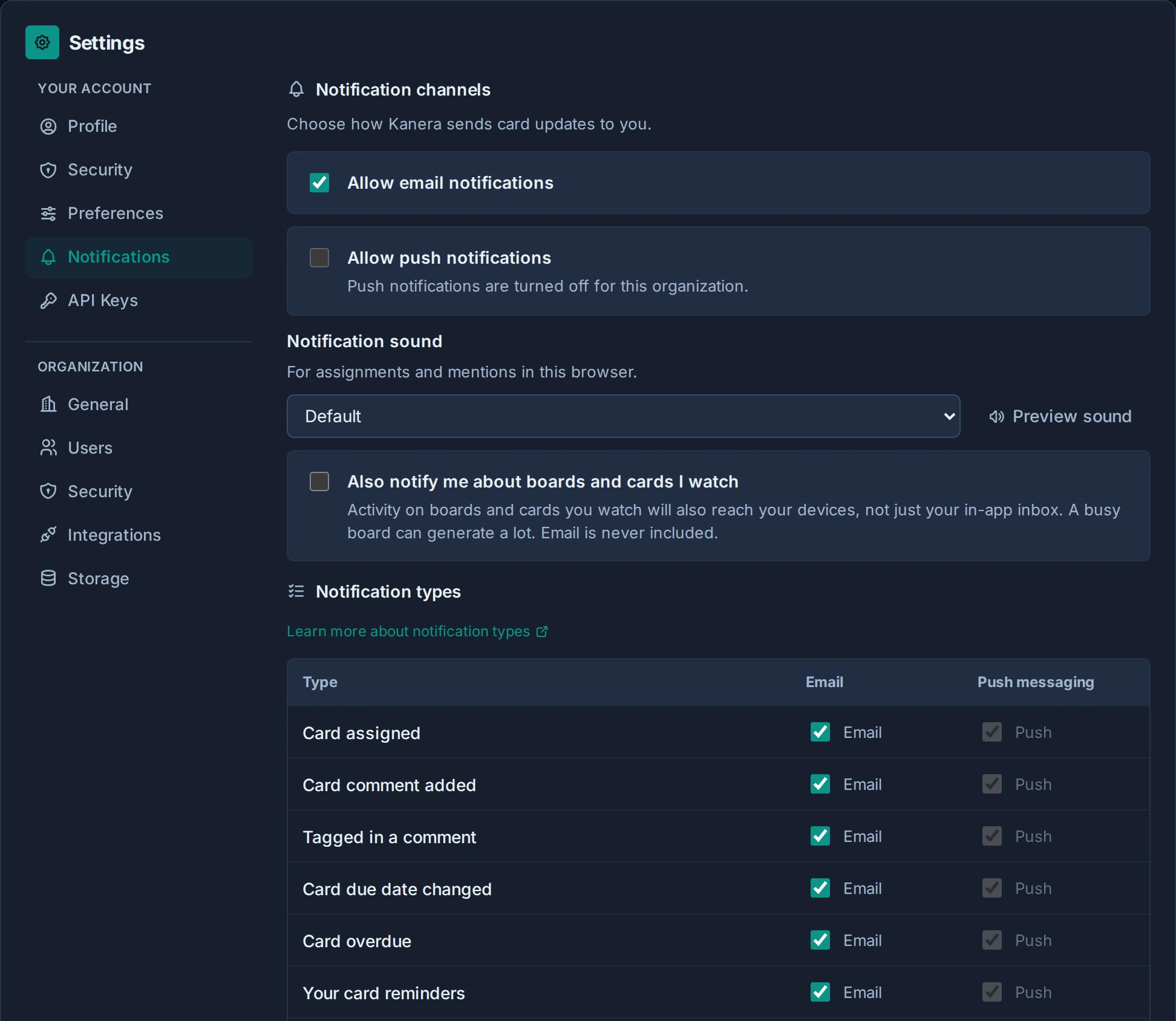
Task: Click the speaker icon in Preview sound
Action: point(996,417)
